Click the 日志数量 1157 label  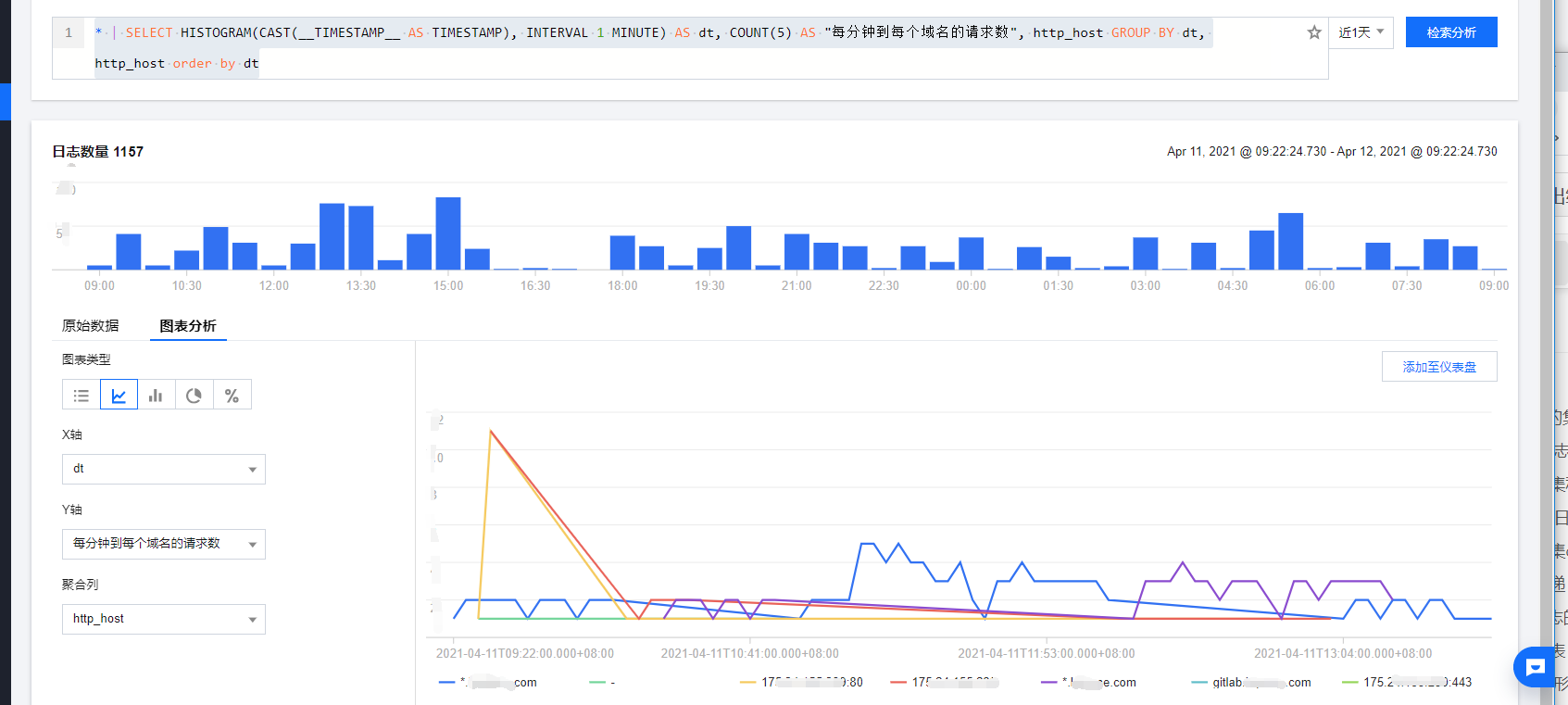click(x=98, y=152)
